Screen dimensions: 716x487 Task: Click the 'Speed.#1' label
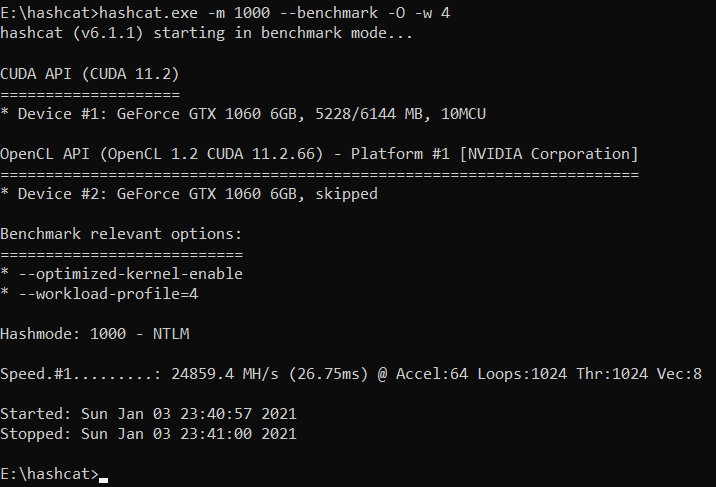36,374
